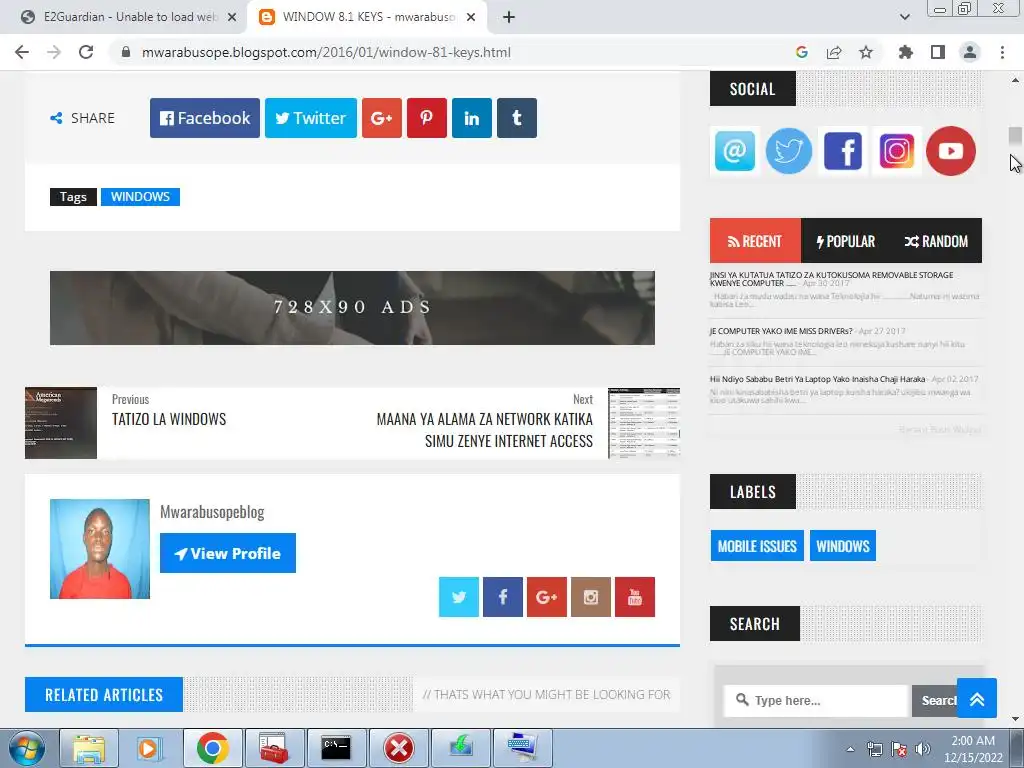This screenshot has height=768, width=1024.
Task: Click the Google Plus share icon
Action: point(382,118)
